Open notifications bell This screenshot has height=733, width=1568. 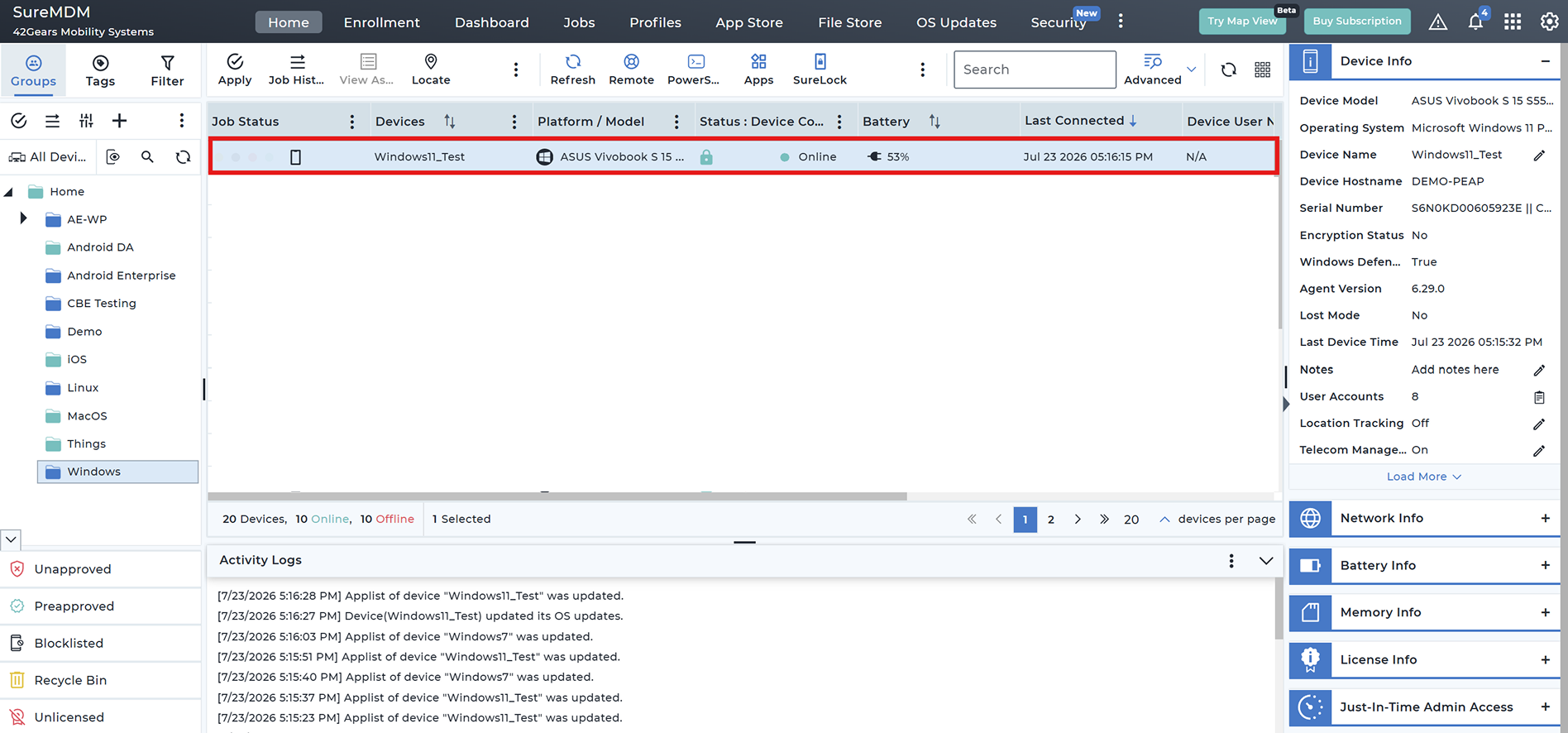(x=1476, y=22)
